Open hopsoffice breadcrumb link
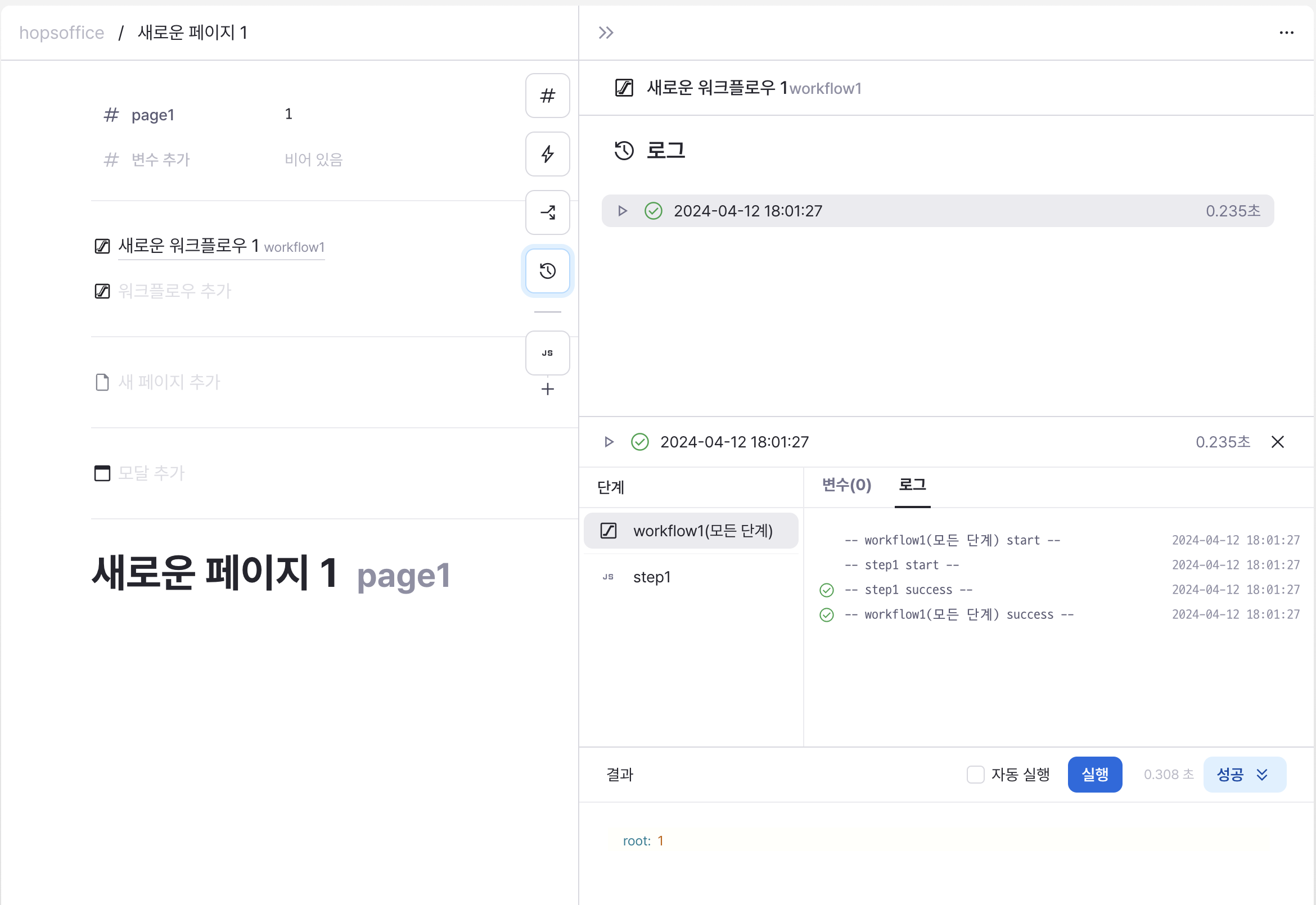 pos(62,33)
